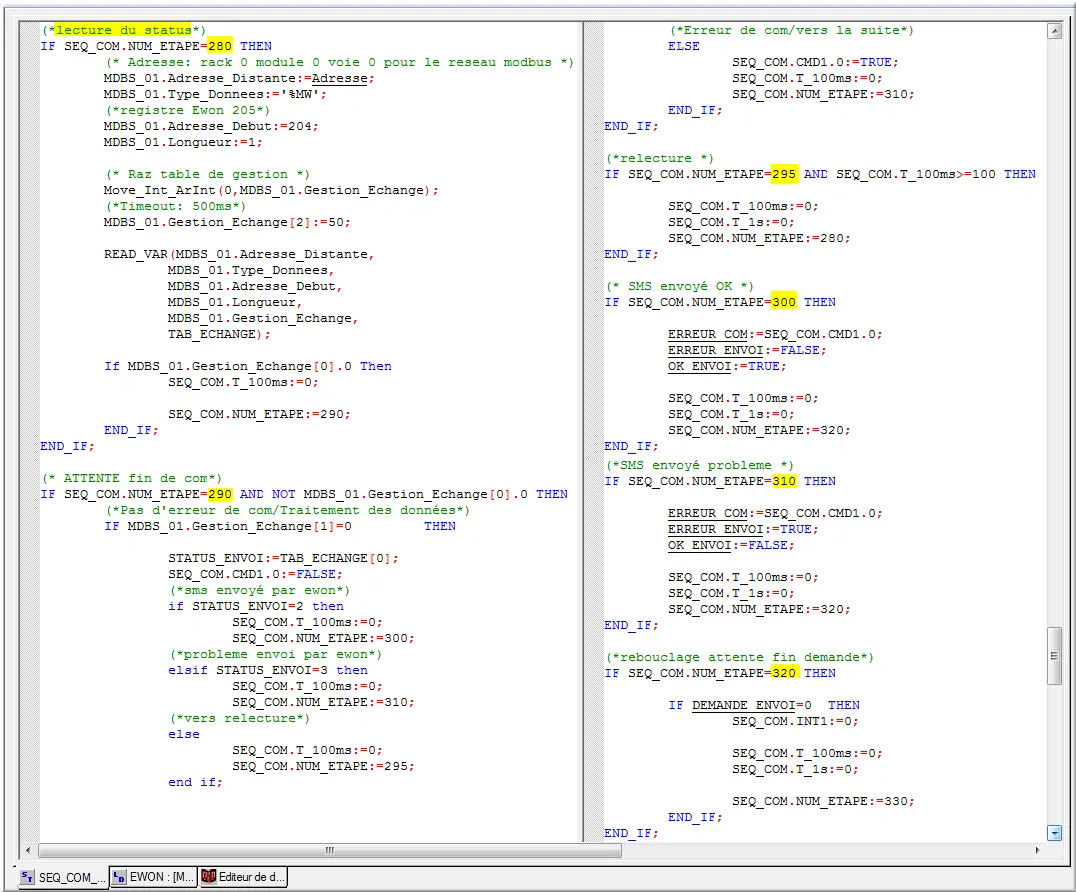Click the red icon on the Editeur tab
The height and width of the screenshot is (892, 1076).
(209, 876)
